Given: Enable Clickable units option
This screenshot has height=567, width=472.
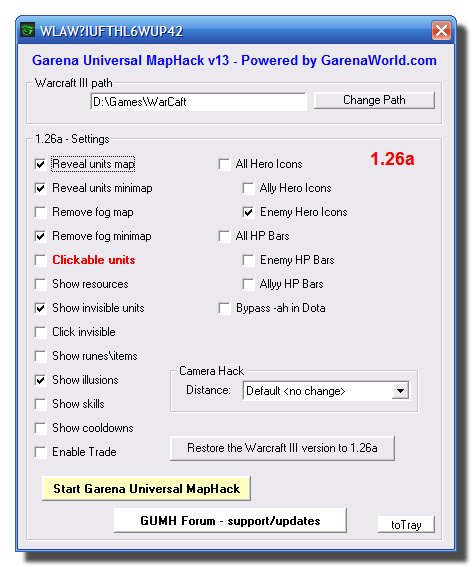Looking at the screenshot, I should tap(41, 260).
